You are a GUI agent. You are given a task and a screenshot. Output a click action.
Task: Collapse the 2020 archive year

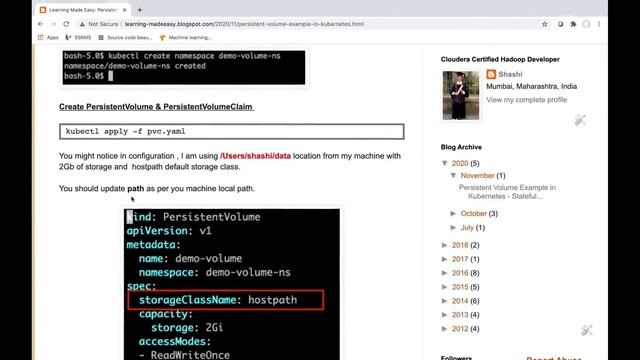[x=445, y=163]
